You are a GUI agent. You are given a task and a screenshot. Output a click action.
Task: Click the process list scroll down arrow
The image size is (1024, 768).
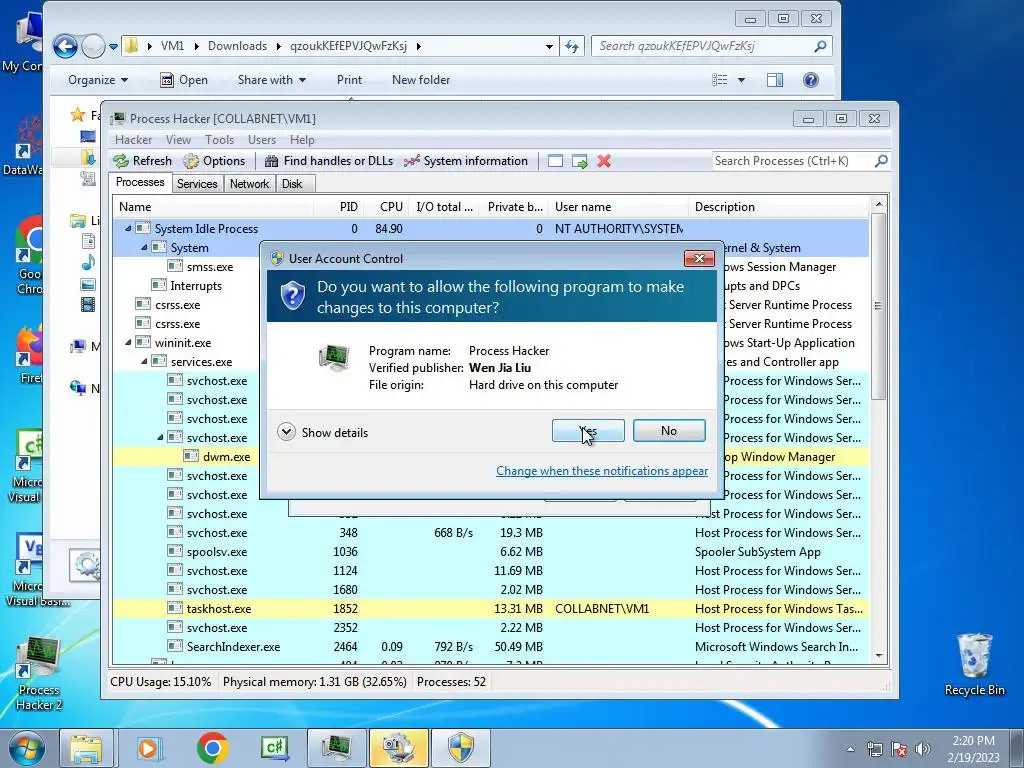[878, 655]
